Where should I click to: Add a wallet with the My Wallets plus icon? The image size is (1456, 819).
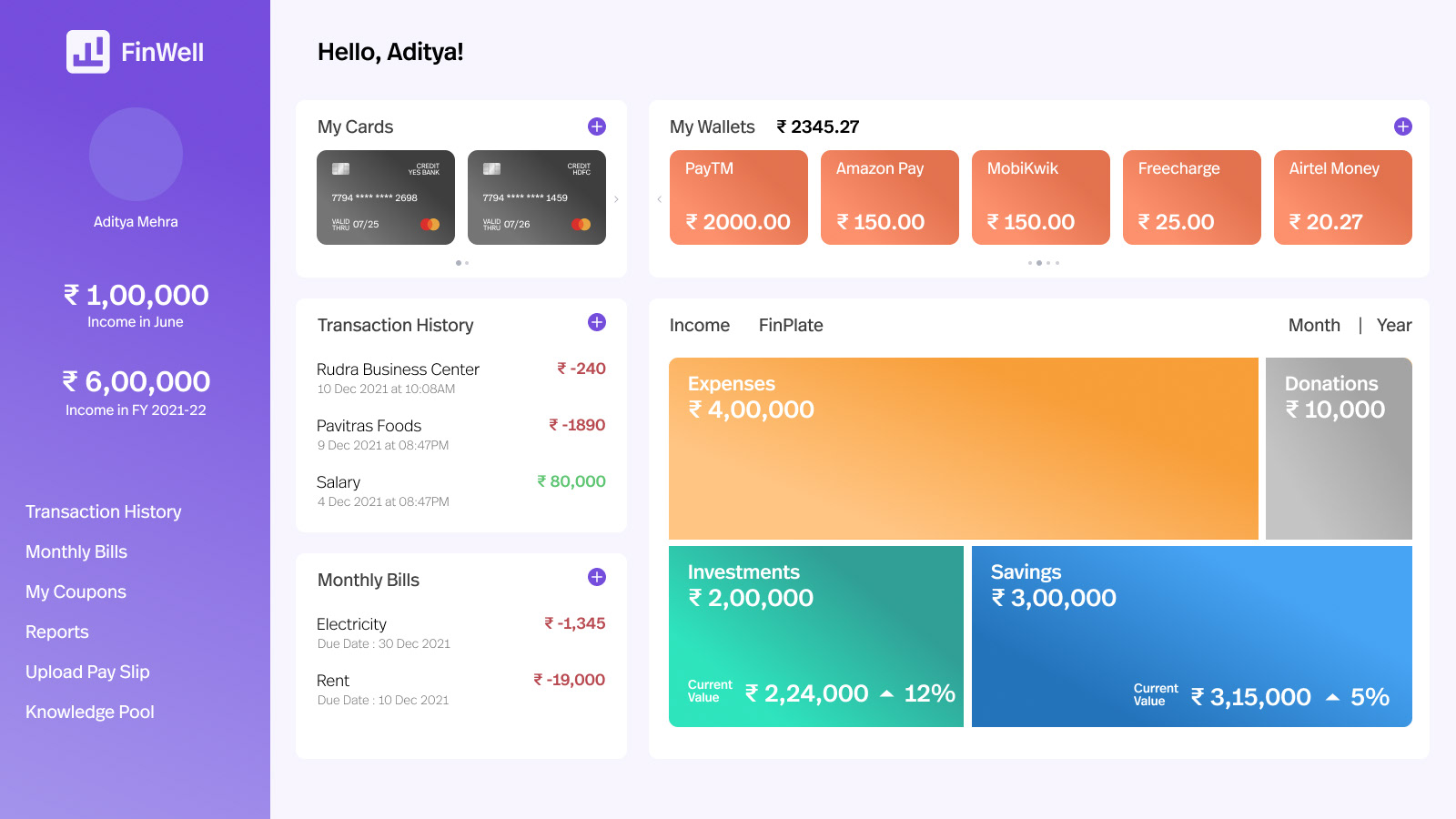click(1403, 126)
